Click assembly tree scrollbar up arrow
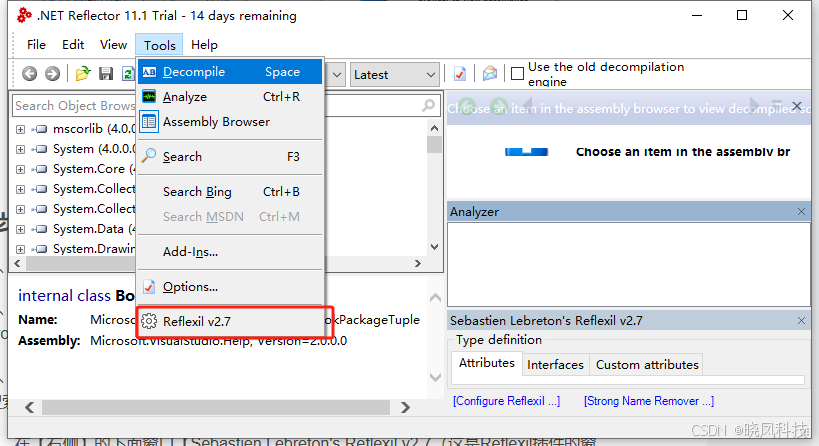The height and width of the screenshot is (446, 819). 435,128
